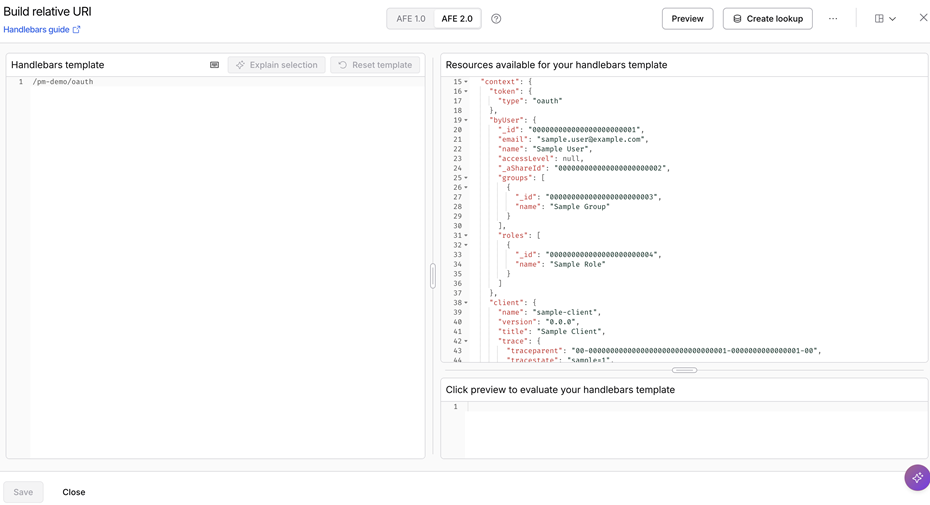
Task: Switch to AFE 1.0
Action: click(411, 18)
